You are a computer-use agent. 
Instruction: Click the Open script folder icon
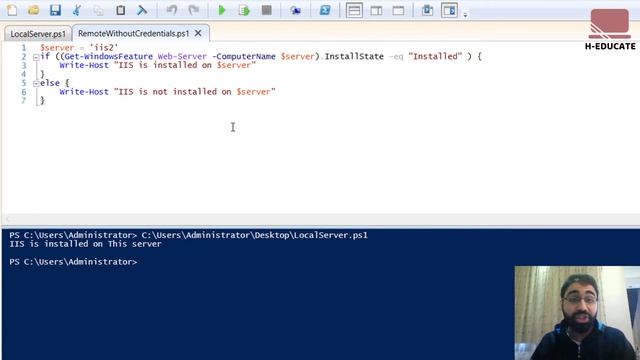coord(33,10)
